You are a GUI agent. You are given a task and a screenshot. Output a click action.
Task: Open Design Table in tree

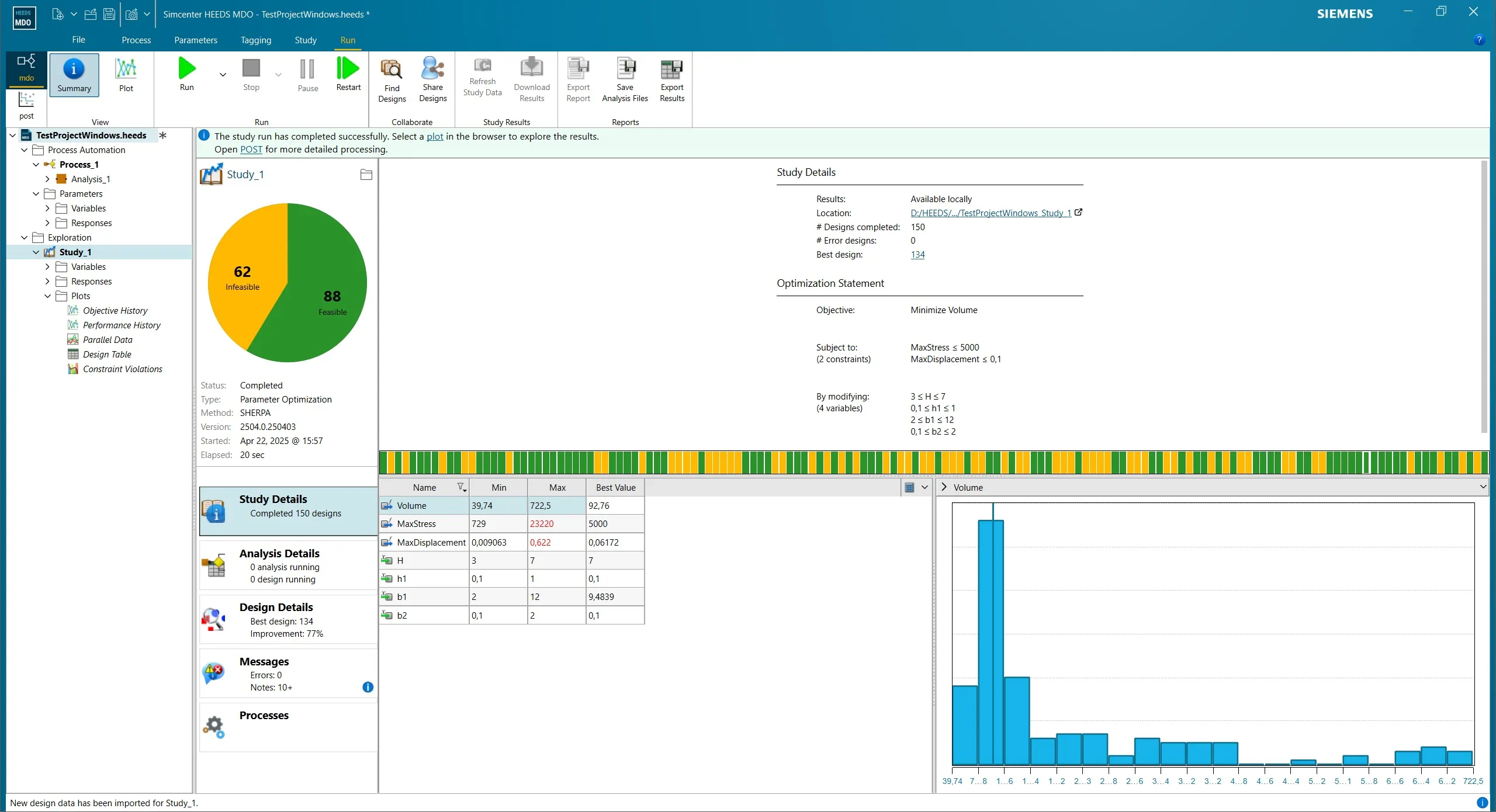(106, 355)
